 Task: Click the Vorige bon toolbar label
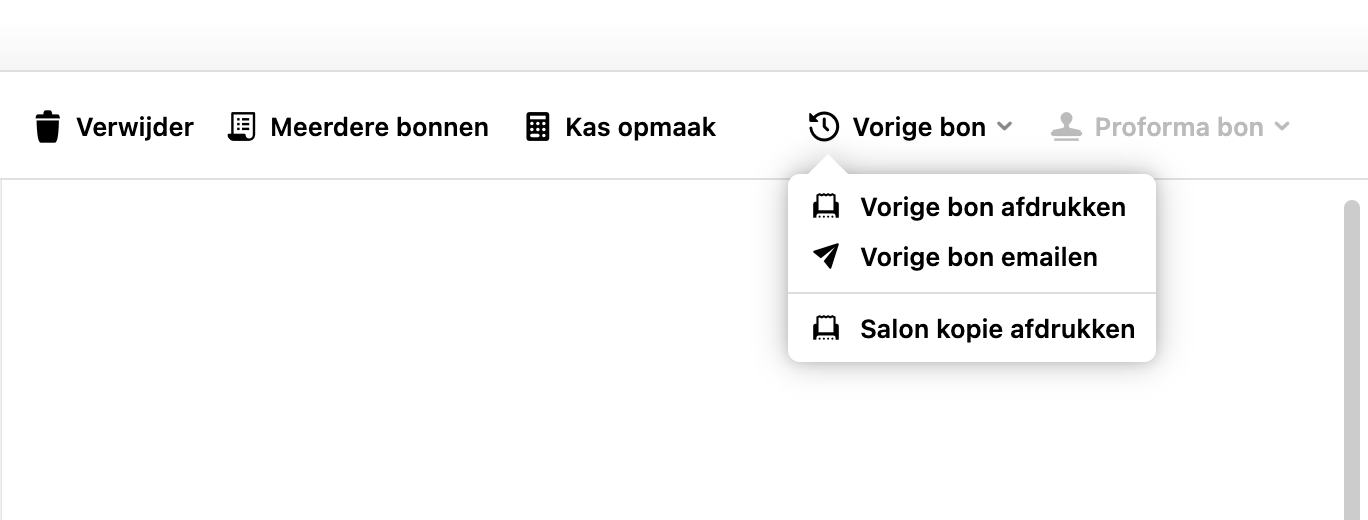[x=919, y=128]
